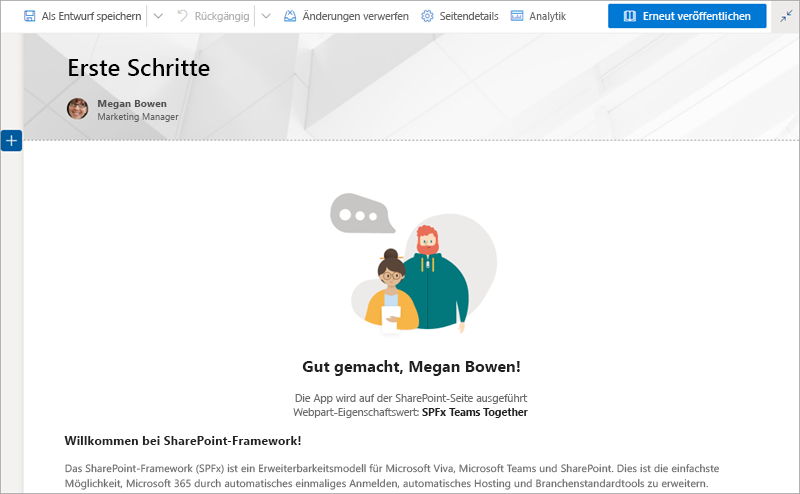
Task: Open Seitendetails panel via its label
Action: [469, 16]
